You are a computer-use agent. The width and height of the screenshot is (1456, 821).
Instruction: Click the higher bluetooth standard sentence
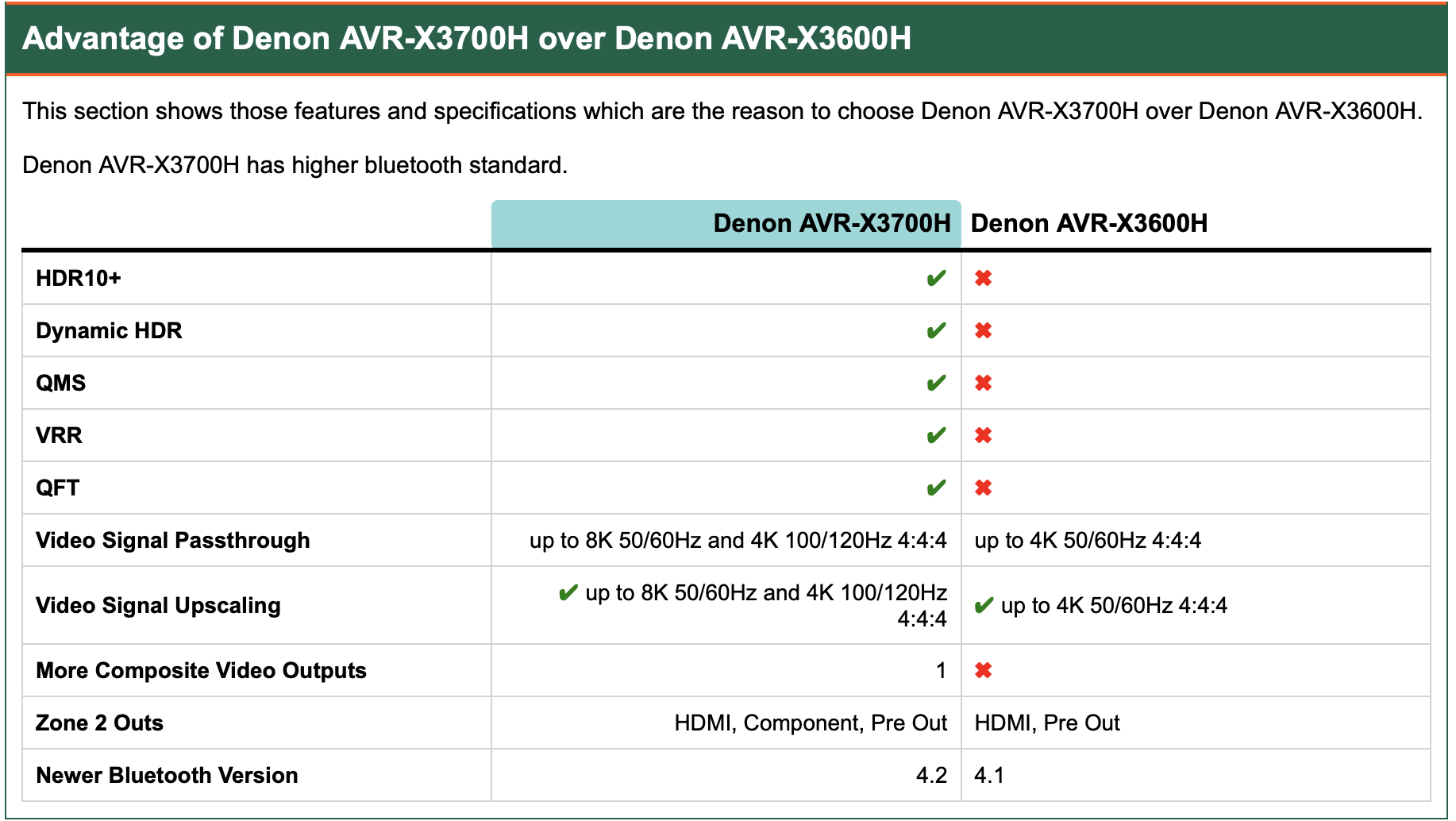[295, 165]
